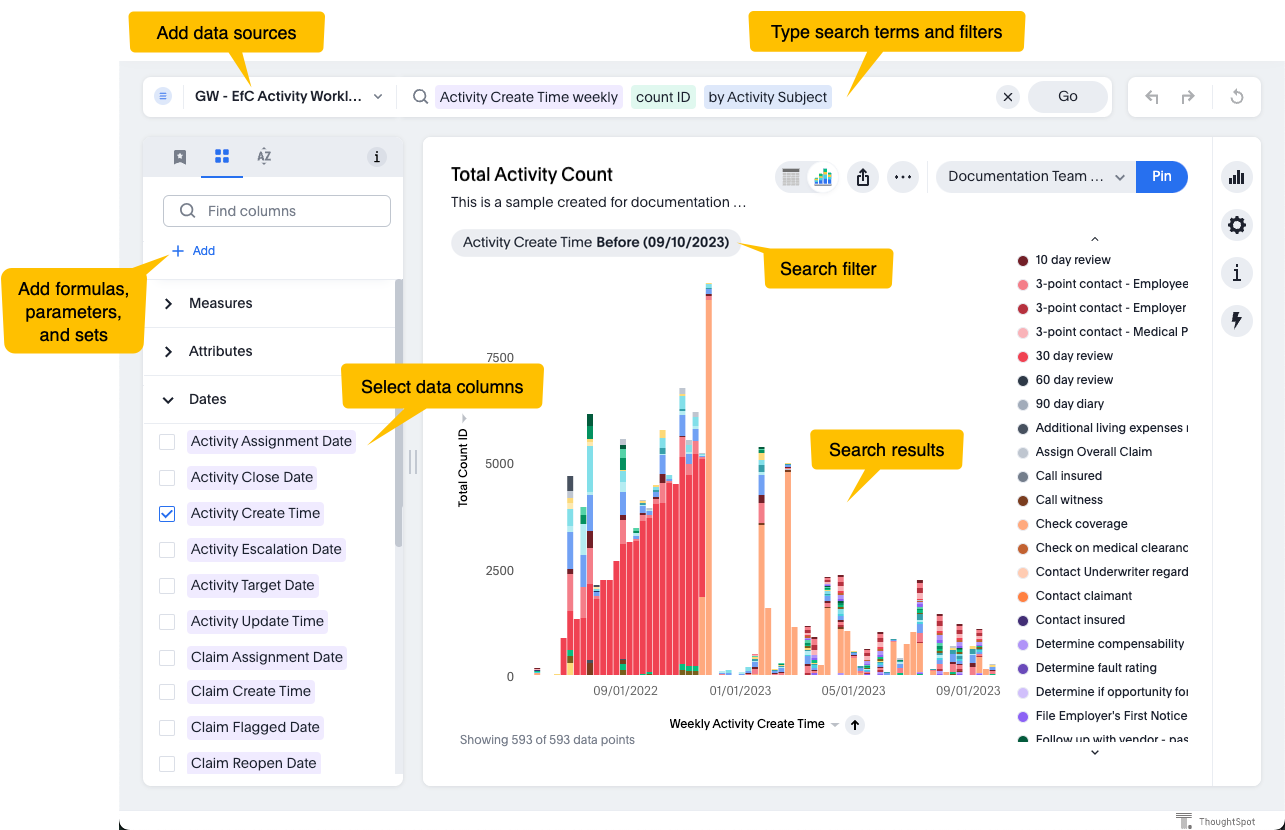The image size is (1285, 830).
Task: Enable the Activity Close Date checkbox
Action: click(x=166, y=477)
